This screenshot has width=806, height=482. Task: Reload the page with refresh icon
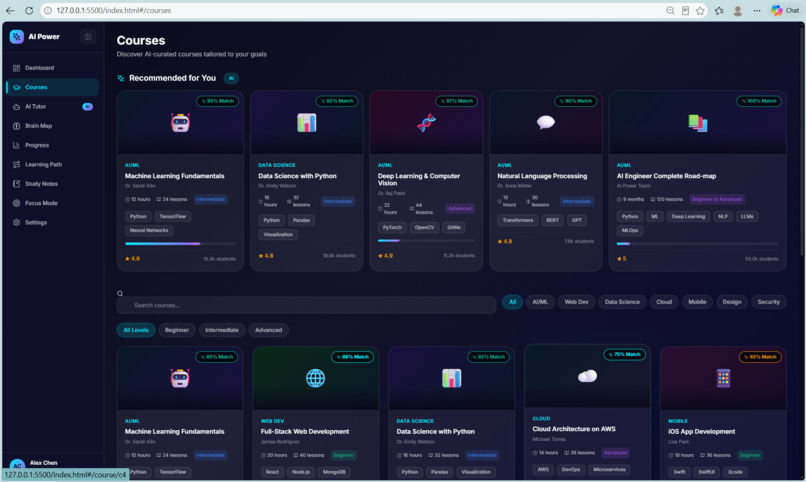click(29, 10)
